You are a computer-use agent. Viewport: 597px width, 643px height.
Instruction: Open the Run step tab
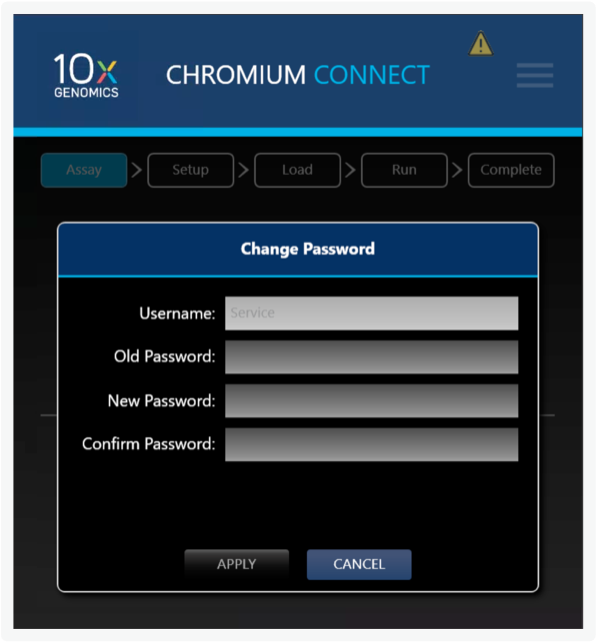[404, 170]
